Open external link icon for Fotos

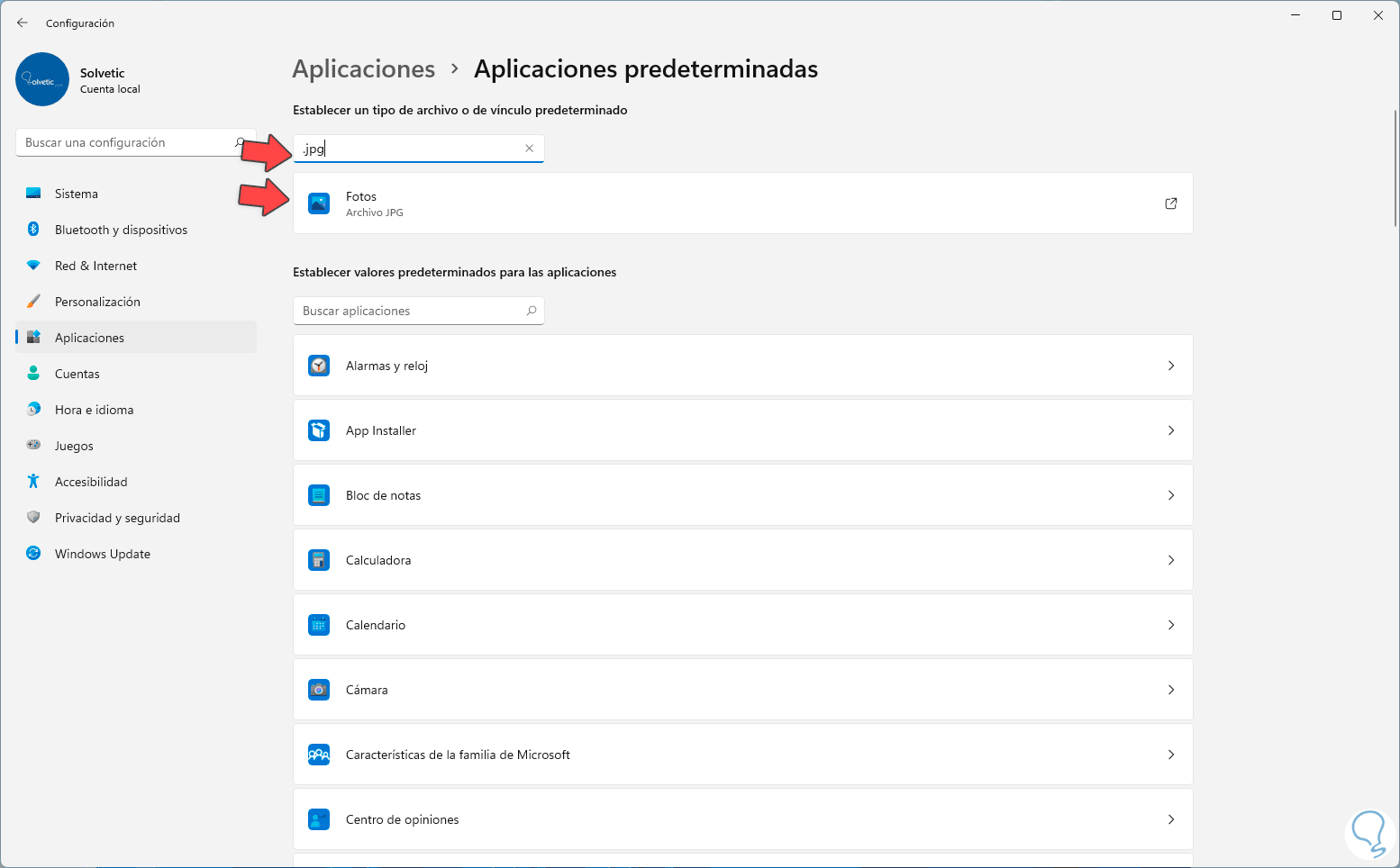coord(1170,203)
